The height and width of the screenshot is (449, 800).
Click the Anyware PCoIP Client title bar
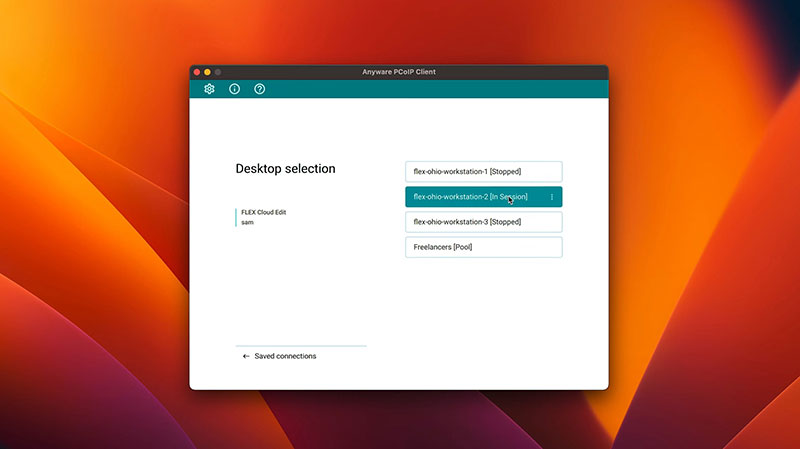pyautogui.click(x=398, y=72)
